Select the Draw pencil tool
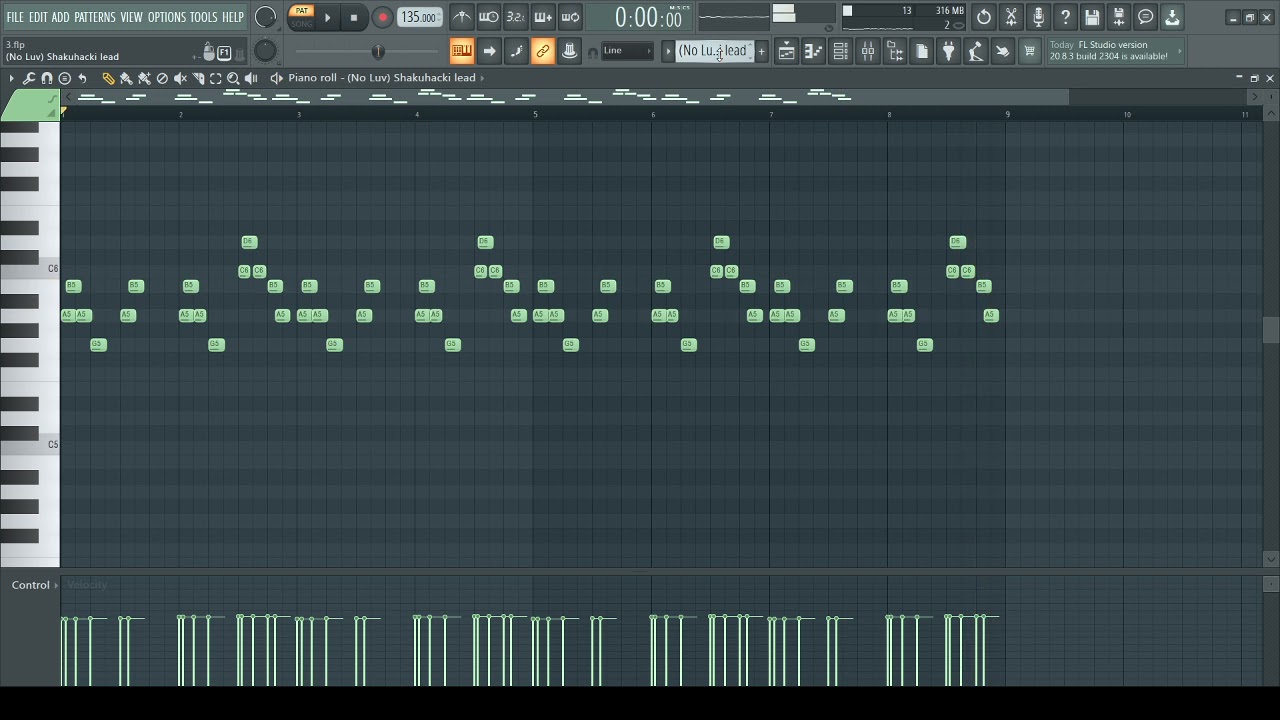This screenshot has width=1280, height=720. coord(108,78)
